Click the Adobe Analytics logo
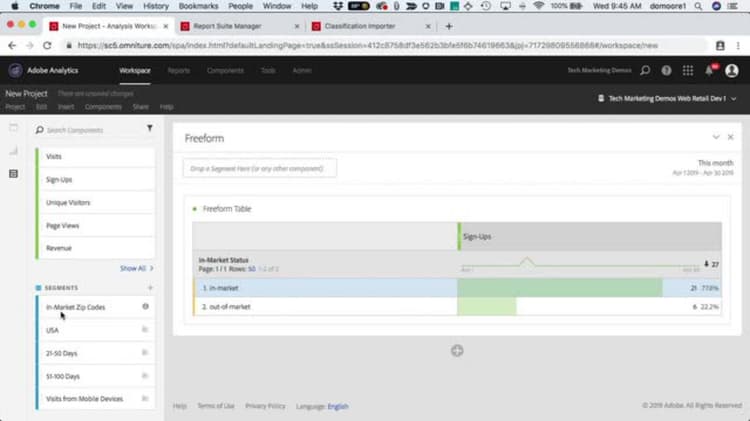The image size is (750, 421). point(15,70)
